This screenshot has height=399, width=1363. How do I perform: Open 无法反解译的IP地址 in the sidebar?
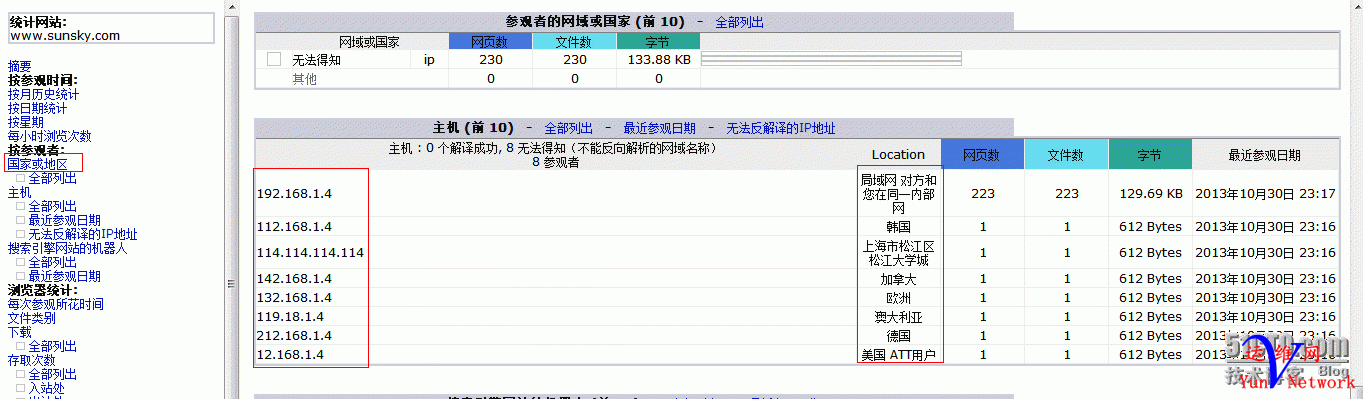point(83,234)
